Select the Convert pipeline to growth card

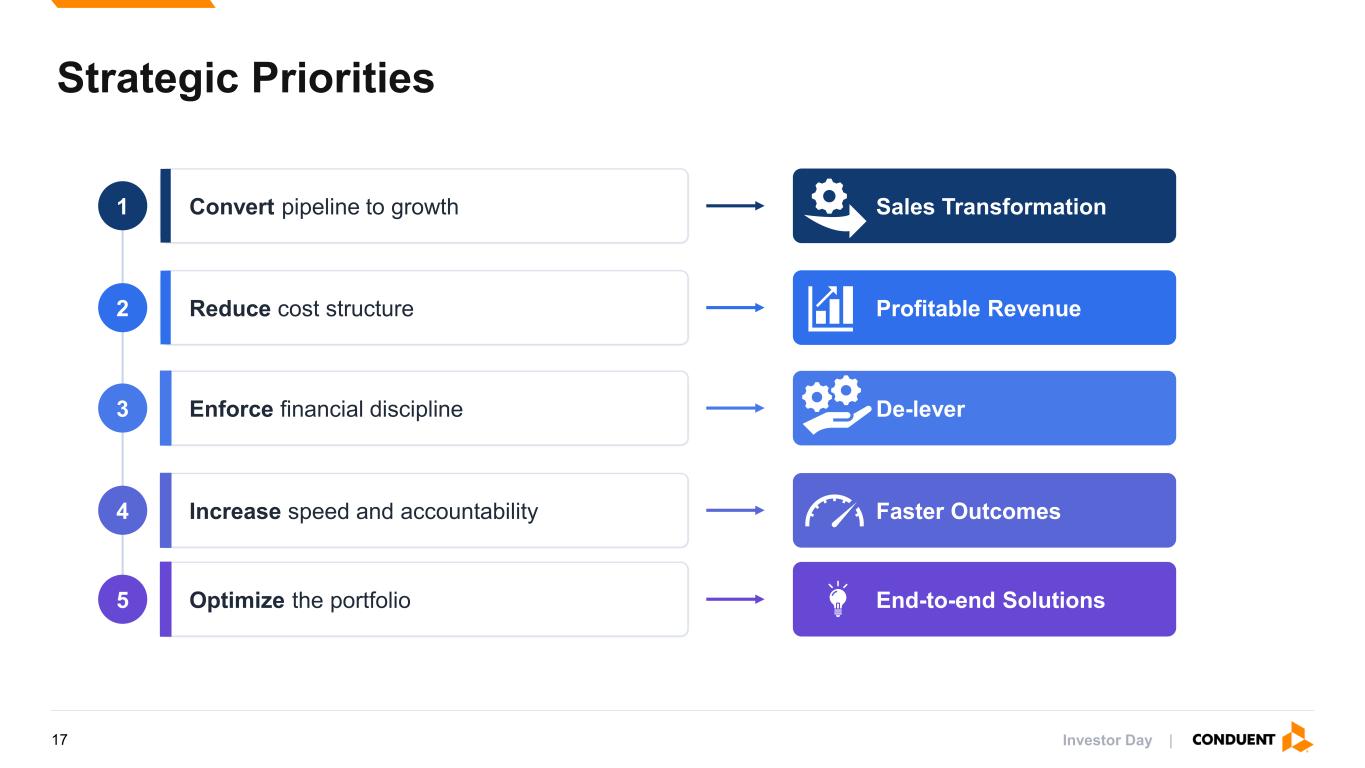click(424, 206)
